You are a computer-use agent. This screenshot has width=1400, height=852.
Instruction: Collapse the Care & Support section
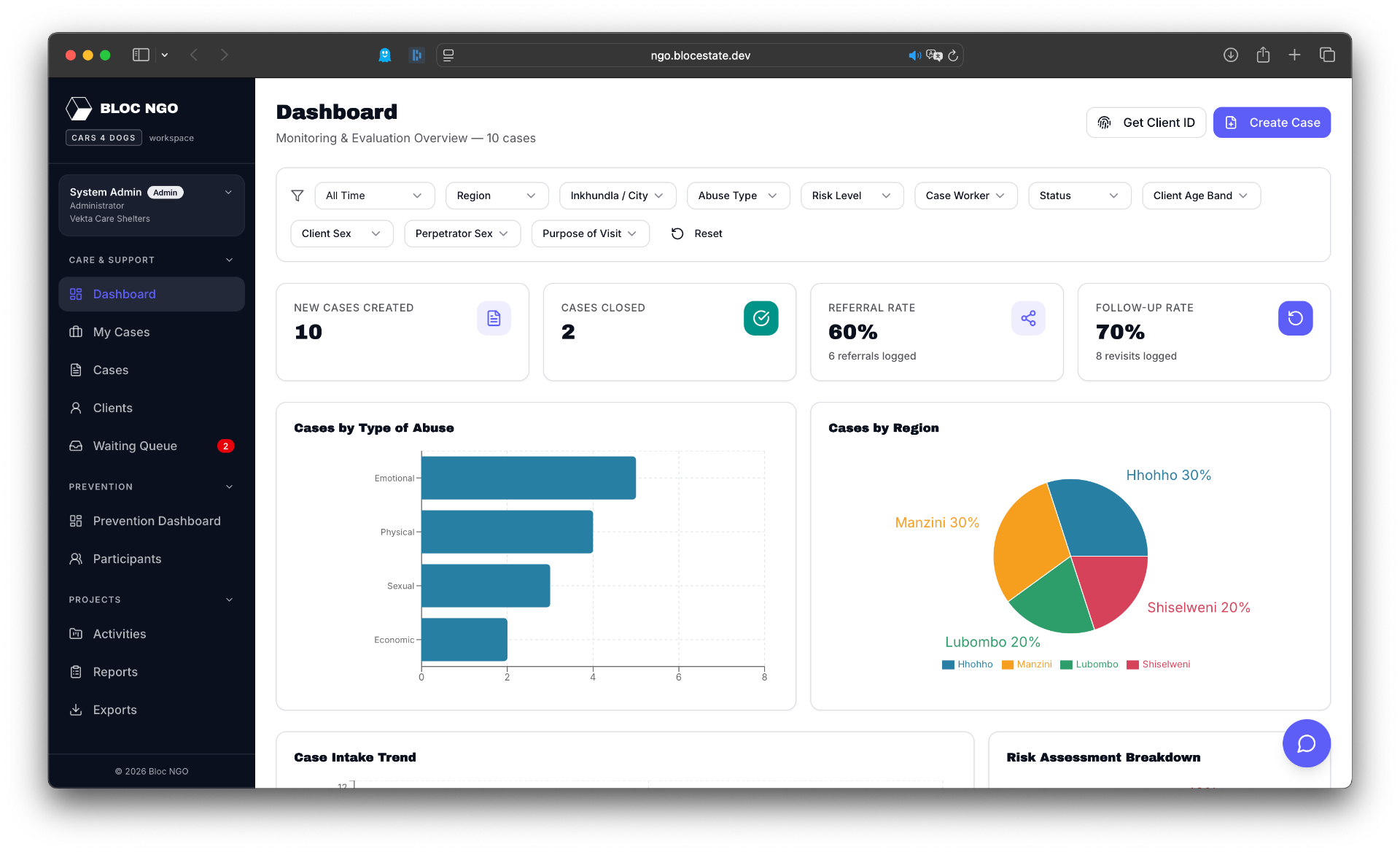[151, 260]
